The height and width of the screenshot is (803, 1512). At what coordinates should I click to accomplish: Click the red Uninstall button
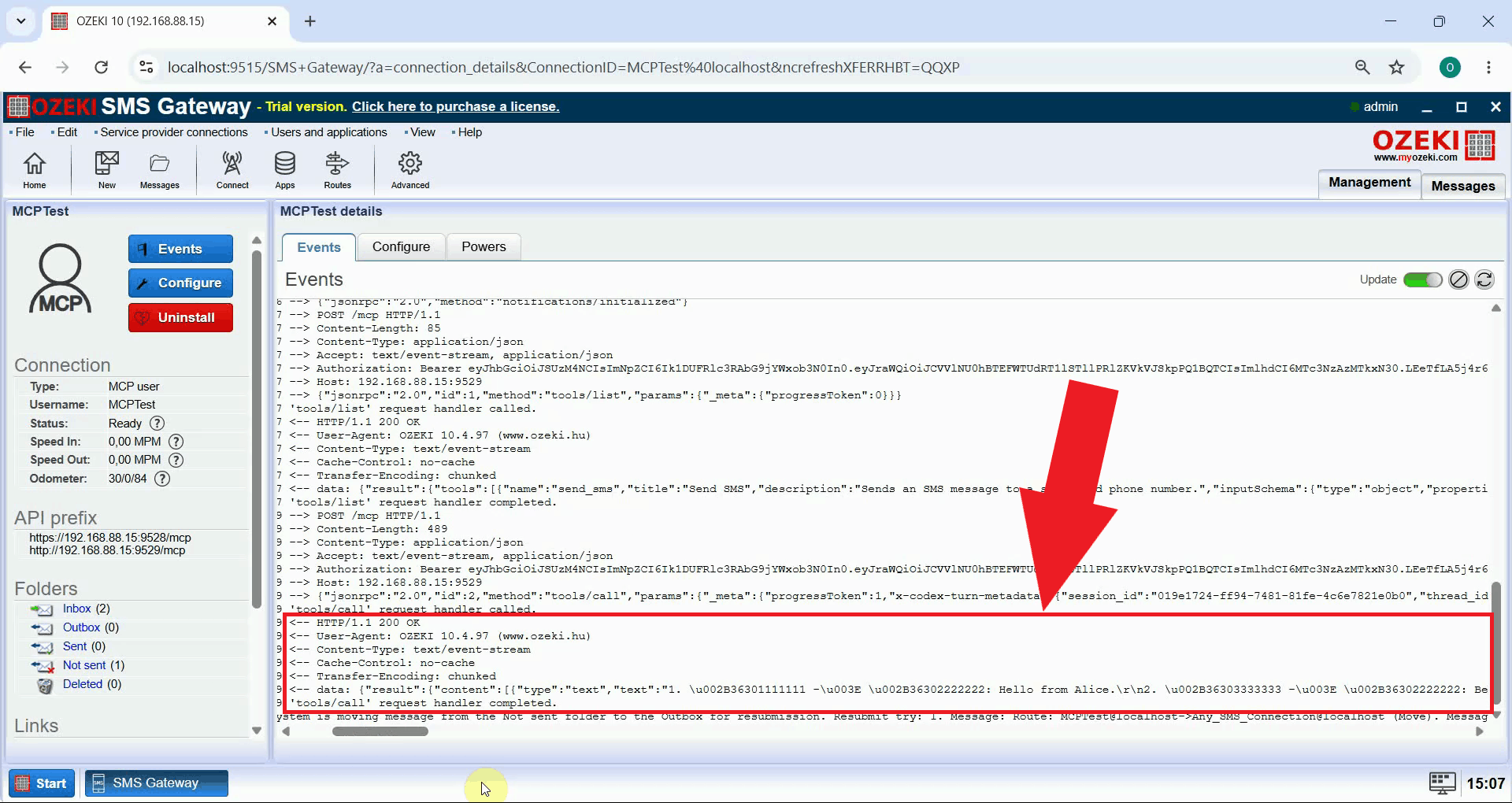[180, 317]
